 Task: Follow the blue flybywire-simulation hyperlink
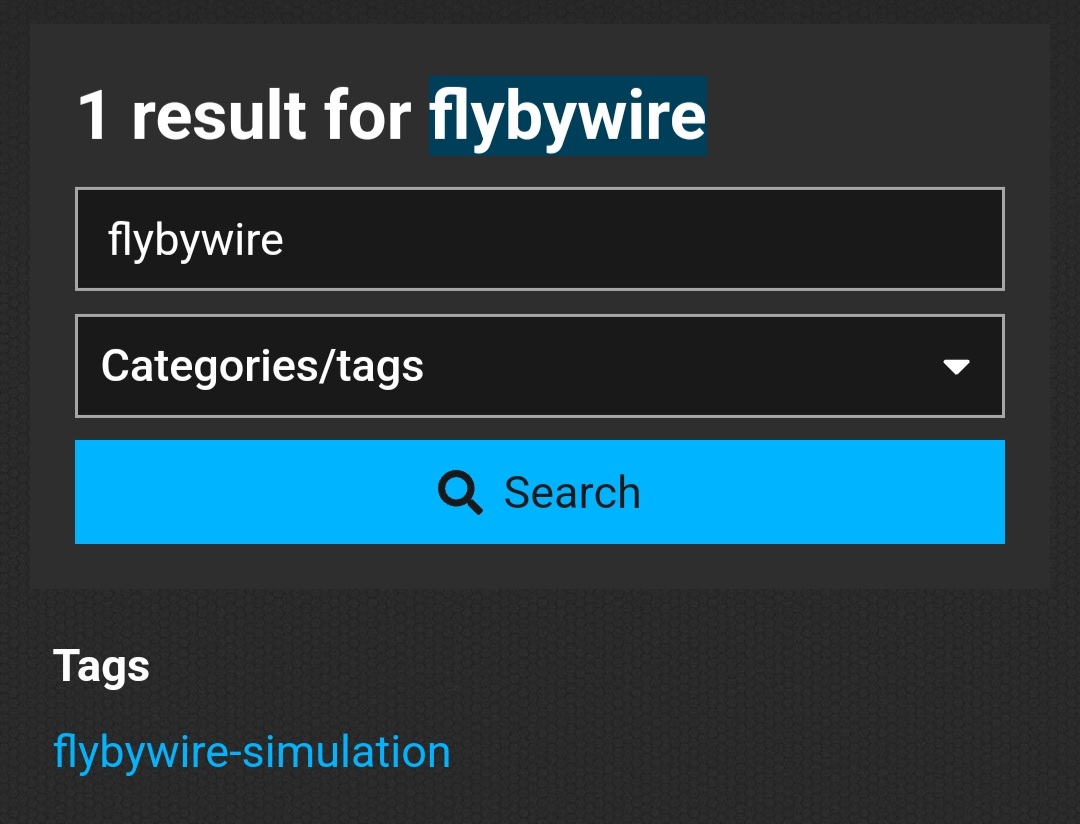(x=252, y=751)
